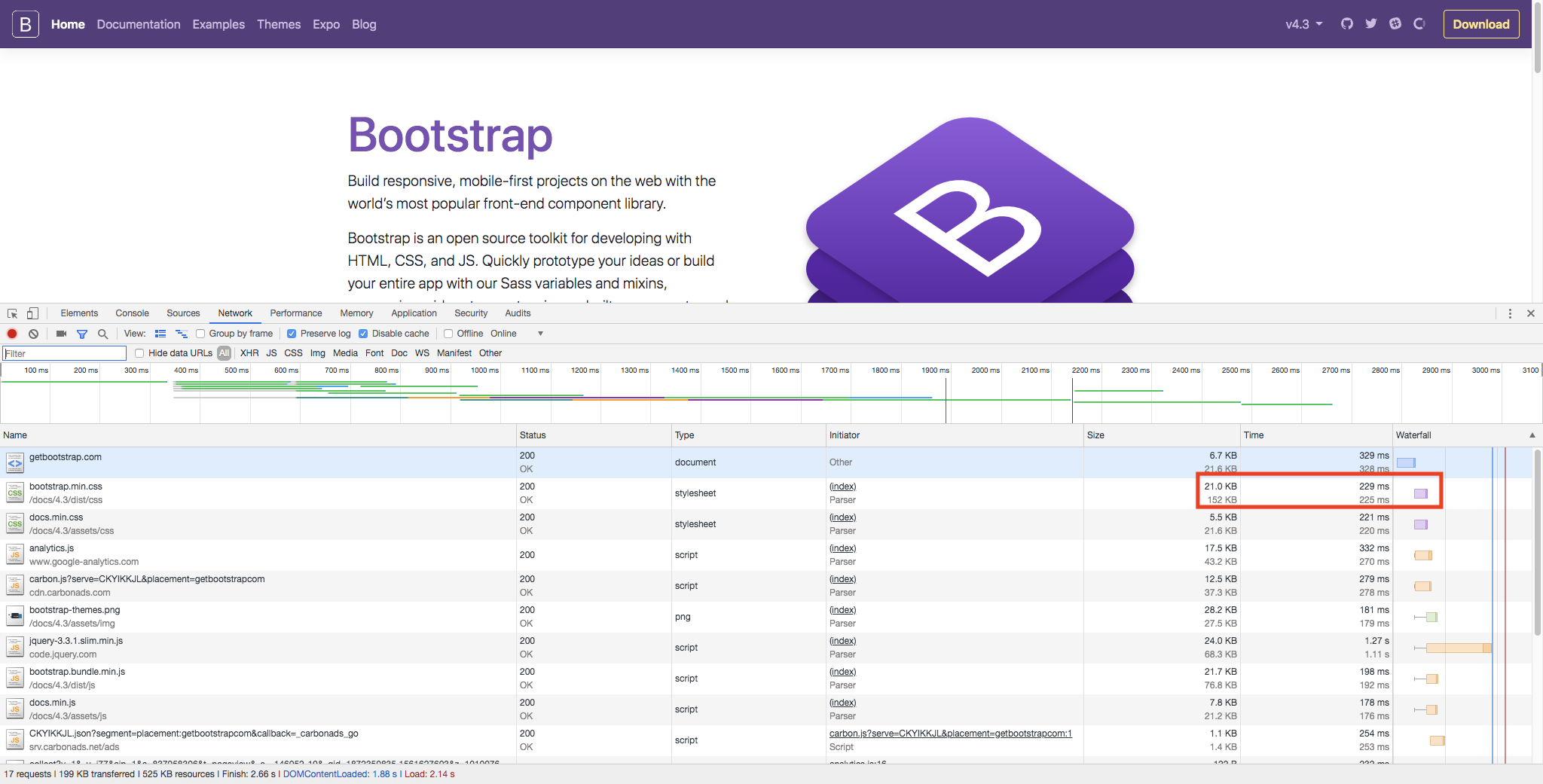Enable screenshot capture with the camera icon
1543x784 pixels.
coord(61,334)
